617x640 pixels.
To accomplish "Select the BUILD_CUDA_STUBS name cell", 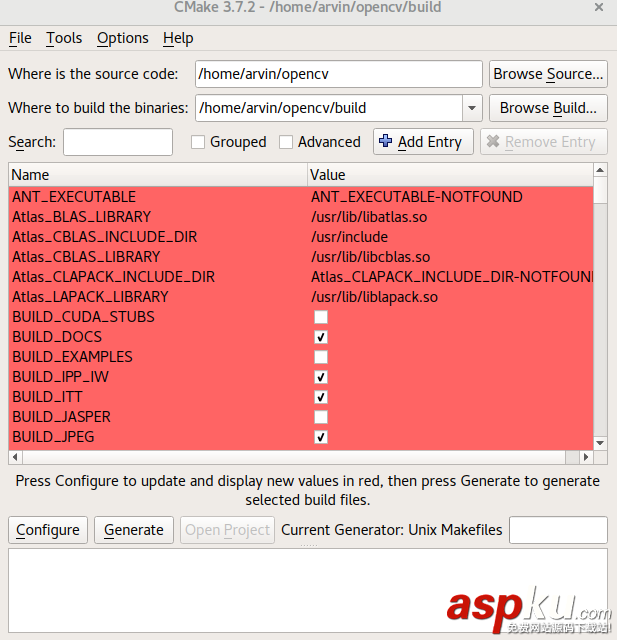I will coord(158,317).
